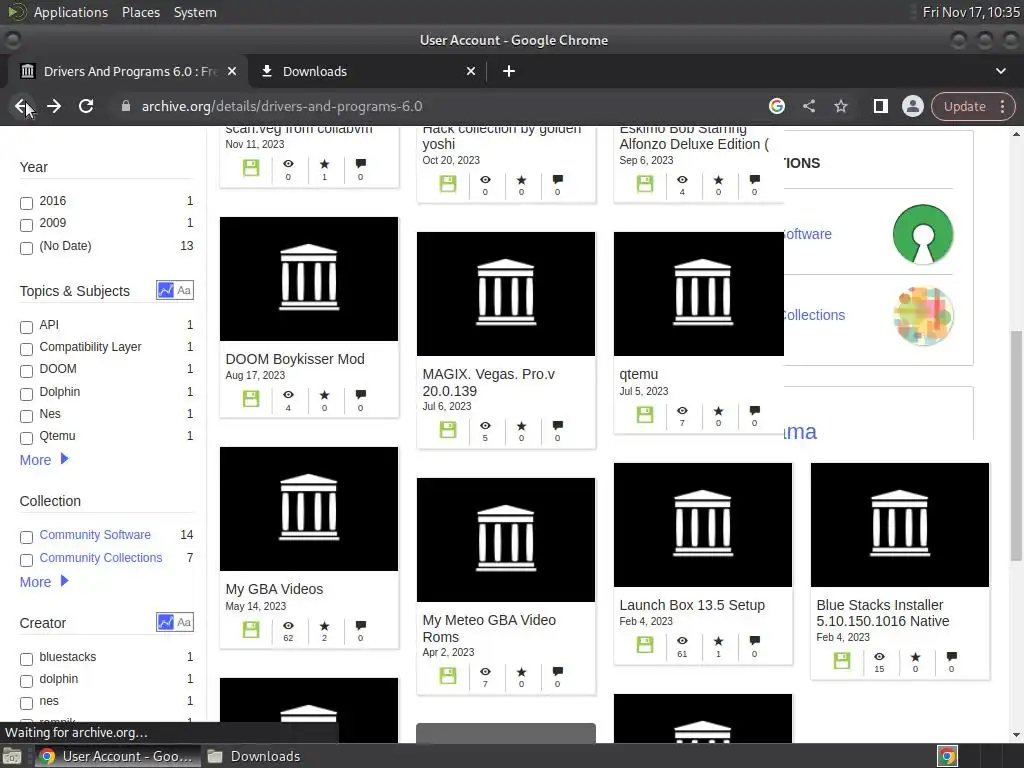Enable the API topic filter
The width and height of the screenshot is (1024, 768).
point(26,327)
